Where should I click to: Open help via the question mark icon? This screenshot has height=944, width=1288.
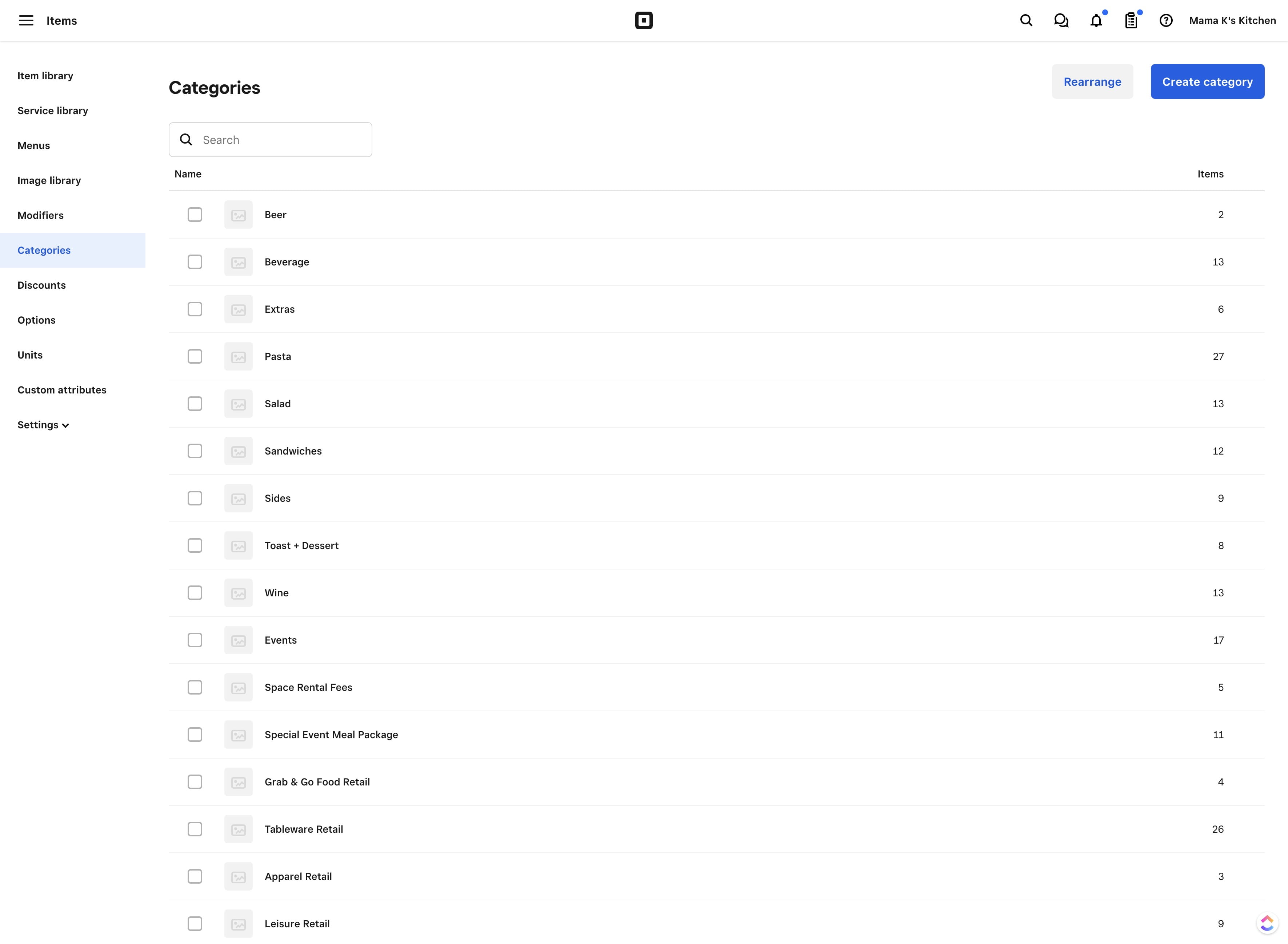(1166, 20)
